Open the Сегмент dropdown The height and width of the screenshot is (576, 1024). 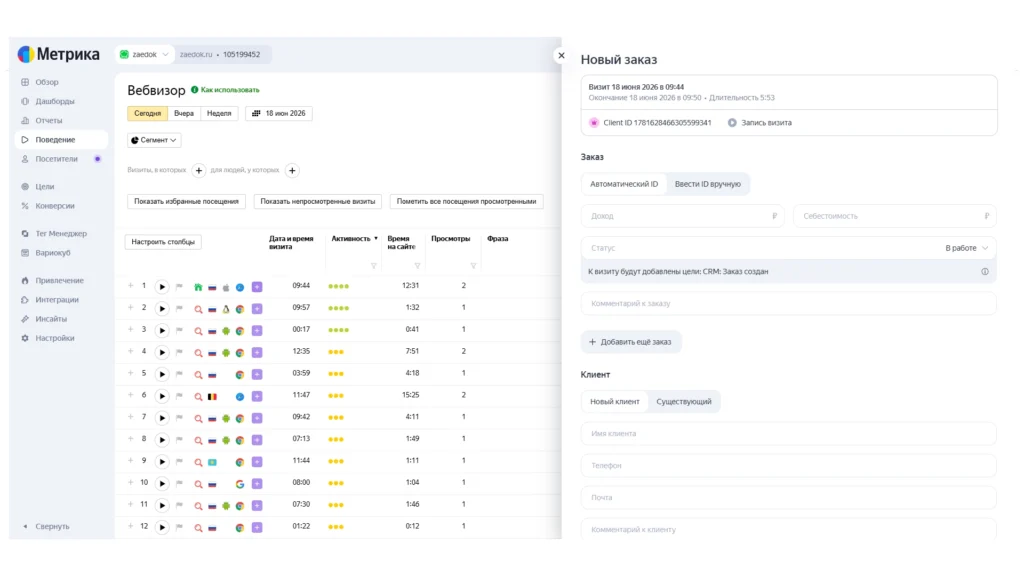click(x=154, y=140)
